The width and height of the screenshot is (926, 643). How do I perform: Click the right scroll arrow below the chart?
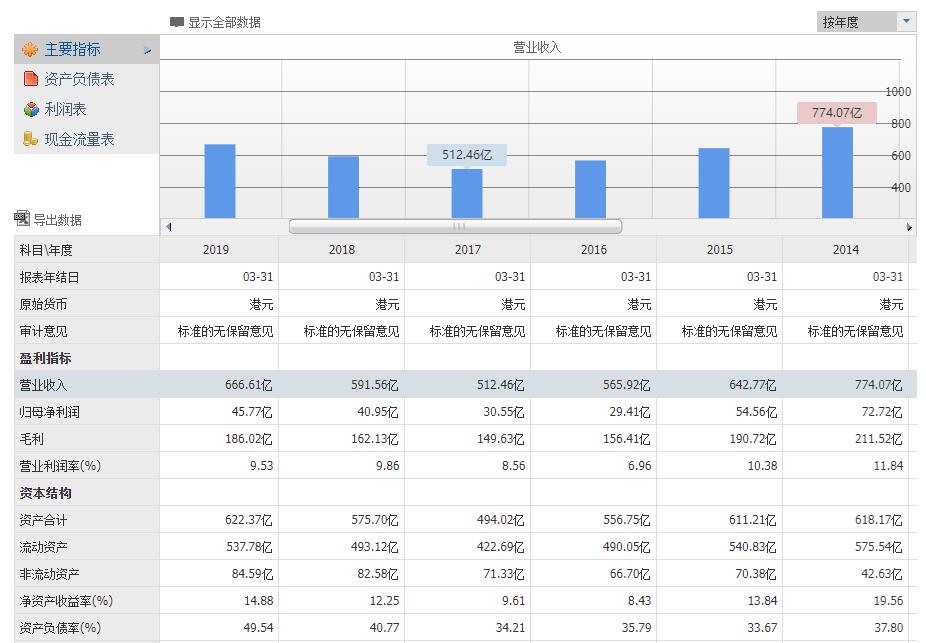pyautogui.click(x=910, y=227)
